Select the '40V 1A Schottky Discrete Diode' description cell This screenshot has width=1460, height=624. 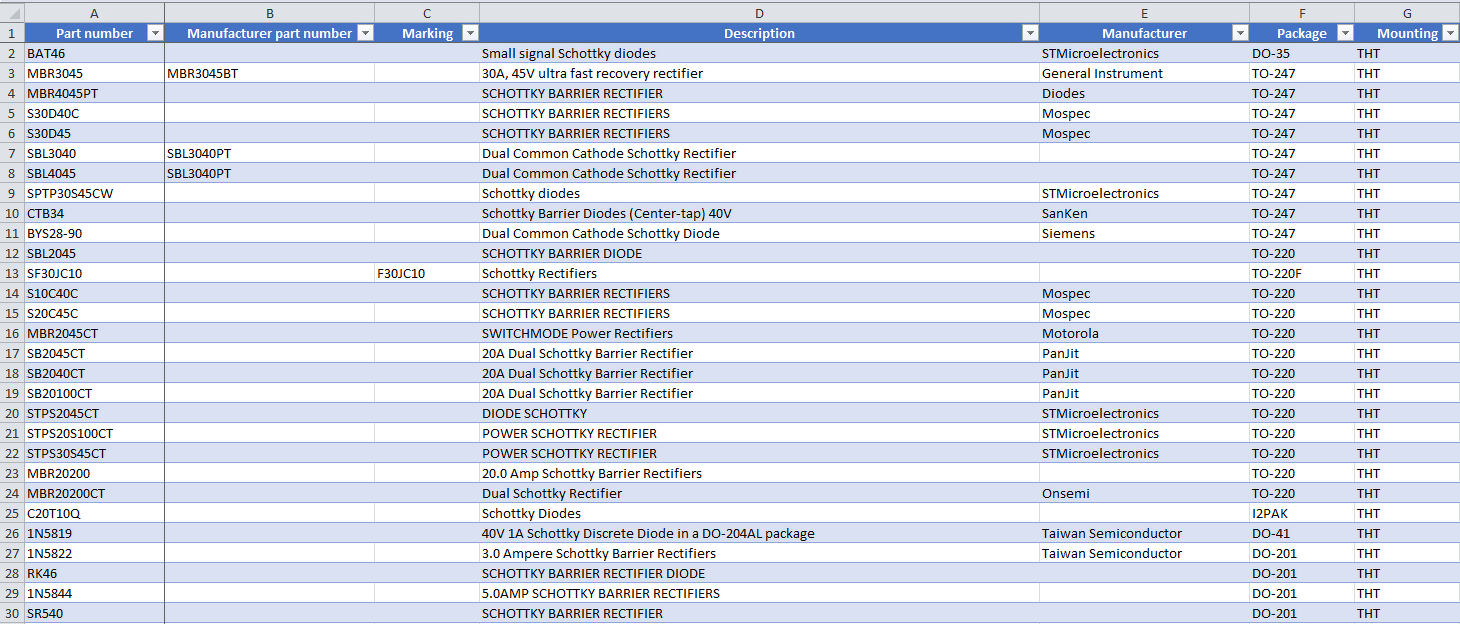760,533
